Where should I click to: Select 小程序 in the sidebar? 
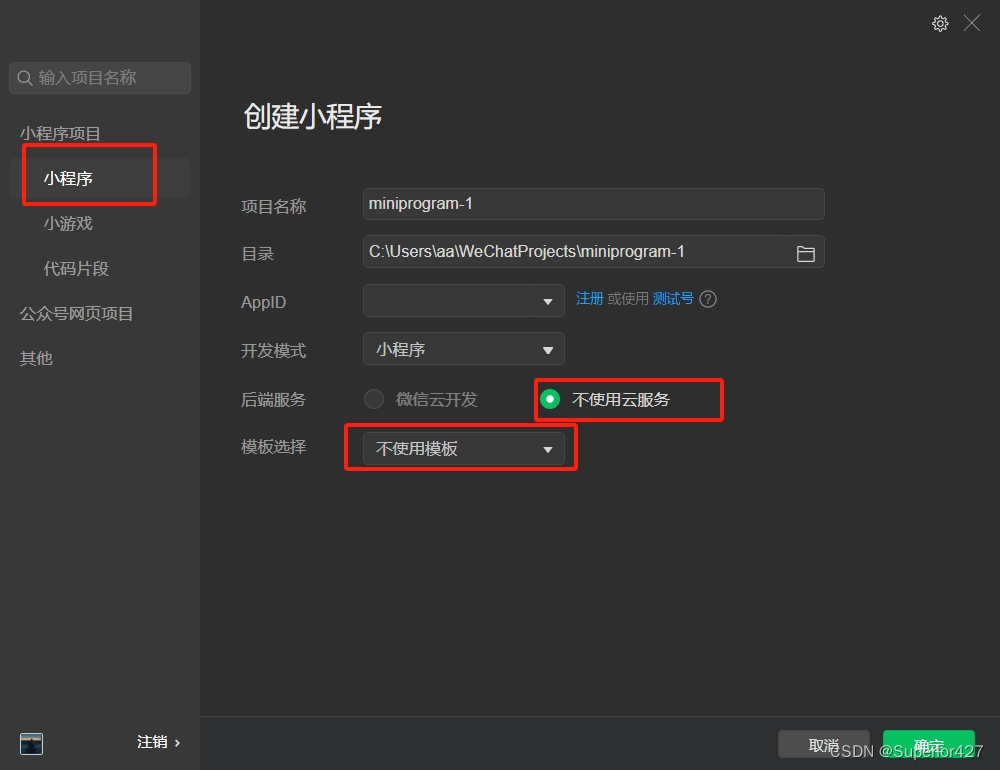coord(100,178)
